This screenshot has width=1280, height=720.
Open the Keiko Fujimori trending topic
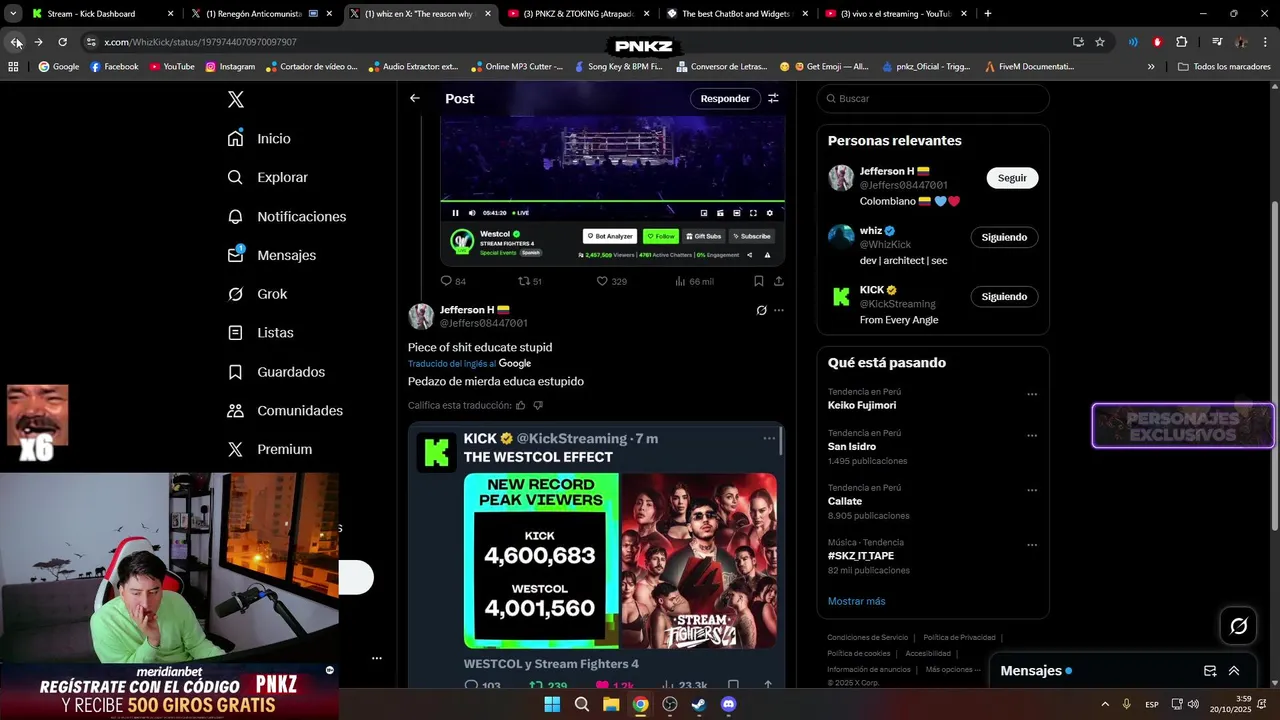(862, 405)
